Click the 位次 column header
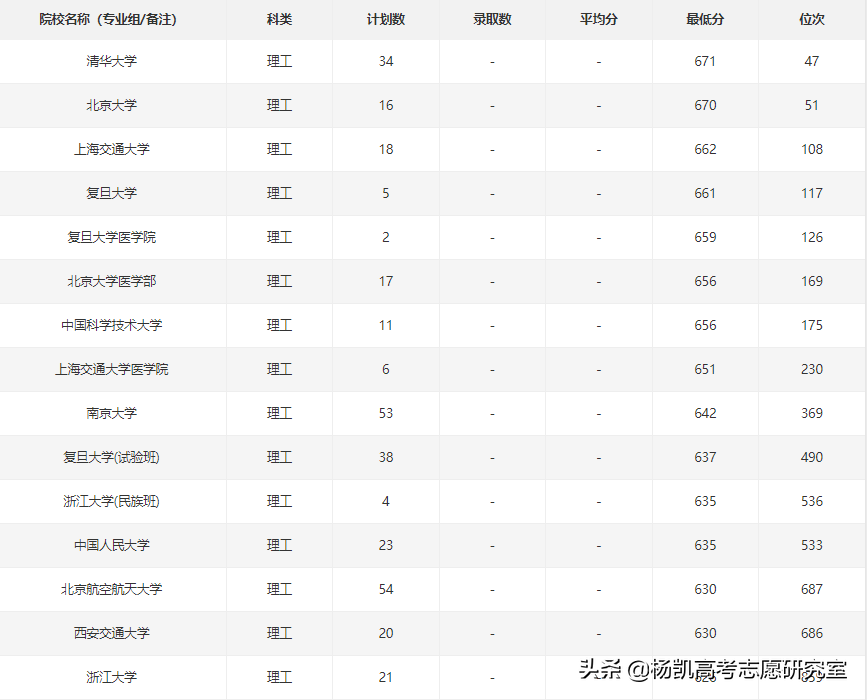 [812, 19]
